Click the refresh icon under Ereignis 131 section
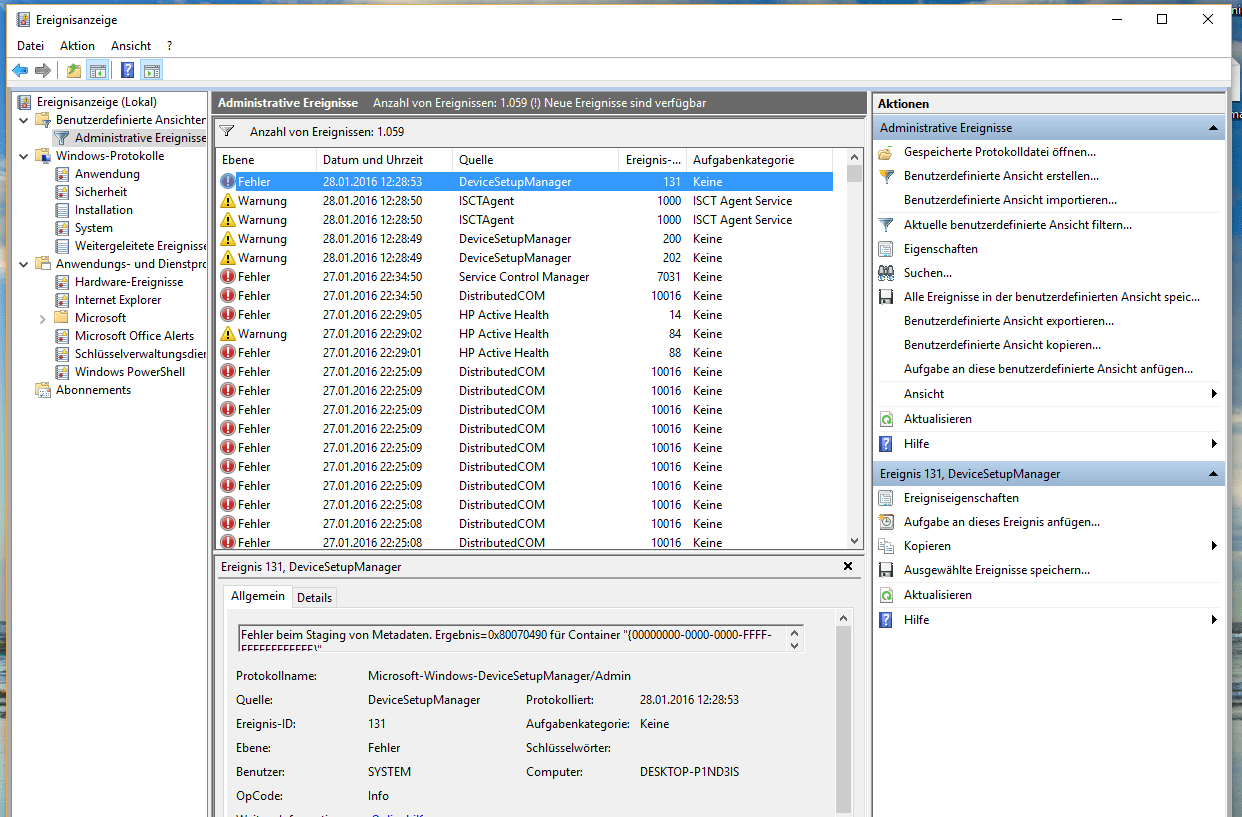The image size is (1242, 817). 885,595
